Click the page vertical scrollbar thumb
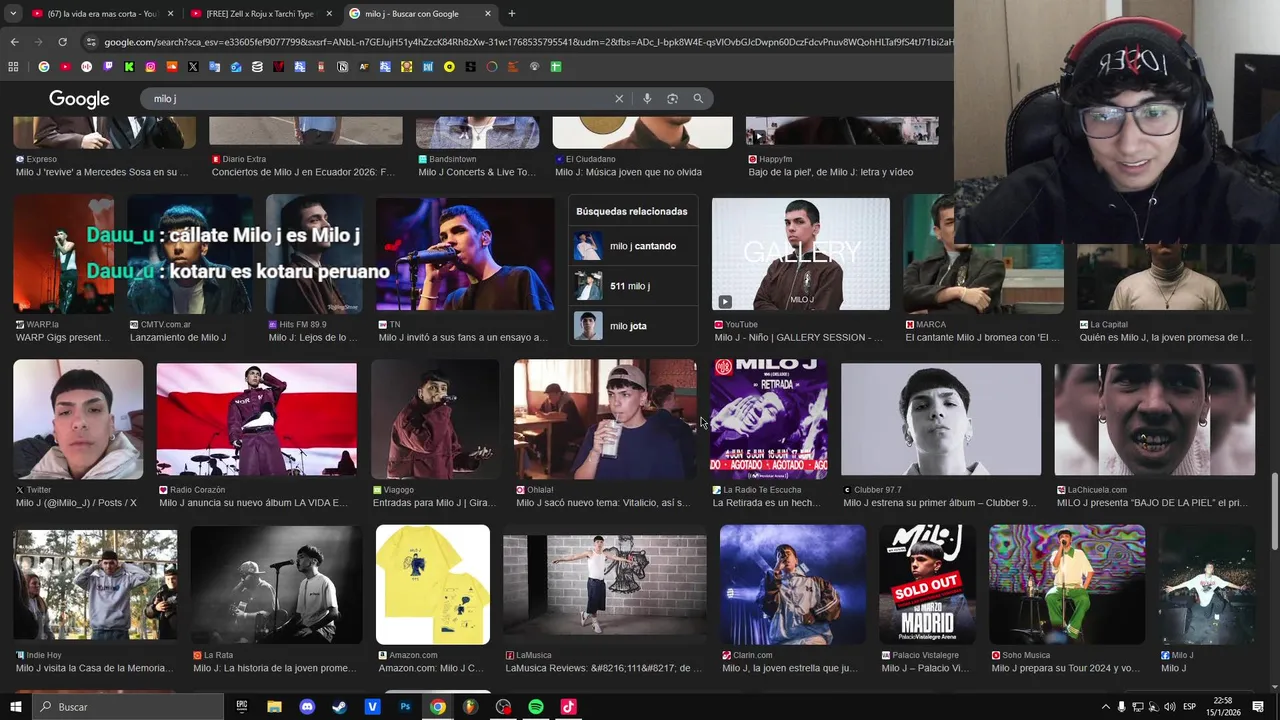Viewport: 1280px width, 720px height. coord(1274,510)
